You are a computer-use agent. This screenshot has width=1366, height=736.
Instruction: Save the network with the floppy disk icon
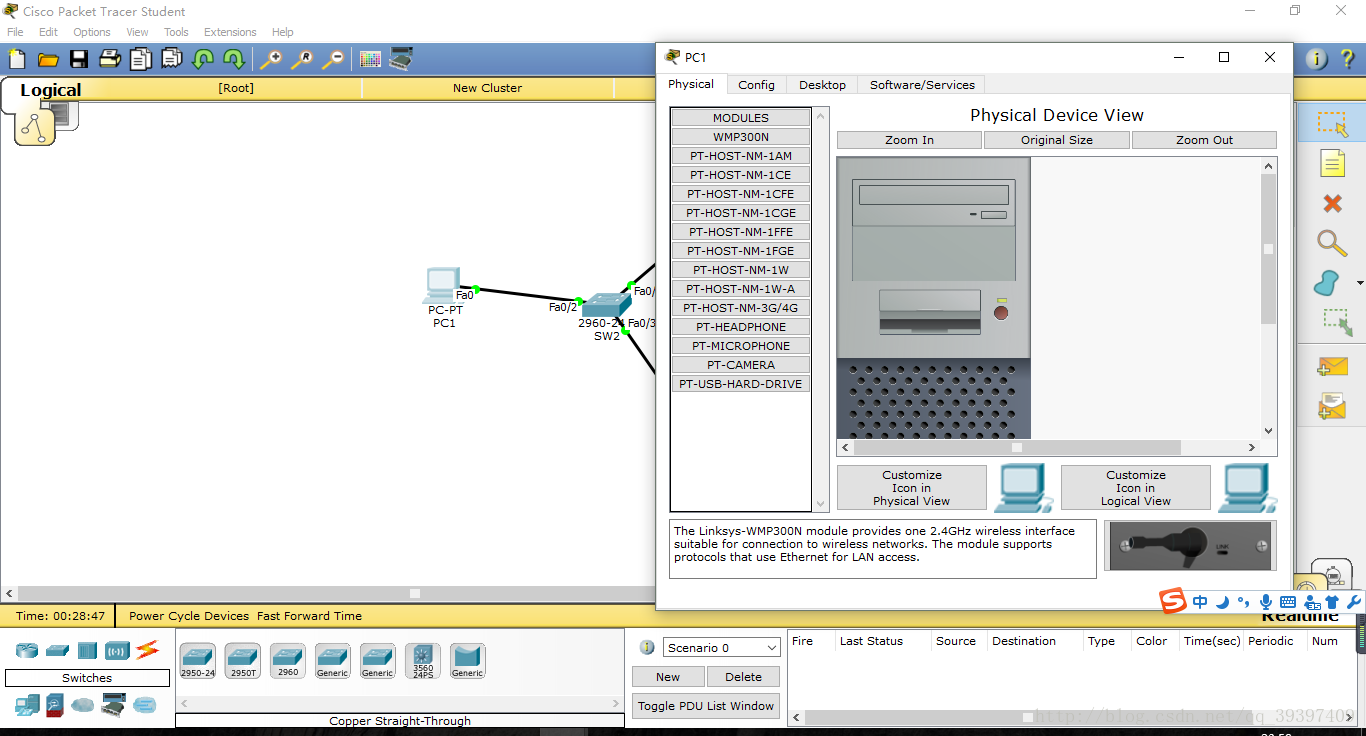(x=79, y=59)
